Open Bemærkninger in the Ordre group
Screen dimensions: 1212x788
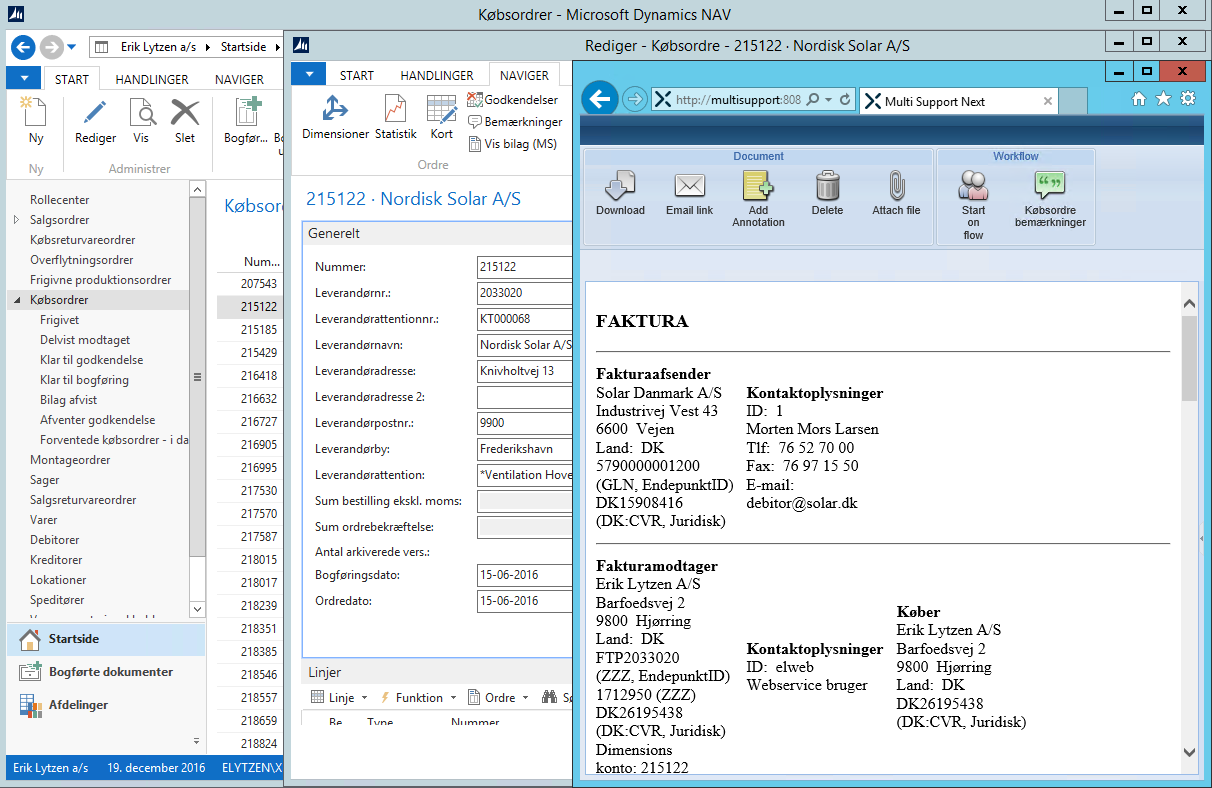coord(515,122)
